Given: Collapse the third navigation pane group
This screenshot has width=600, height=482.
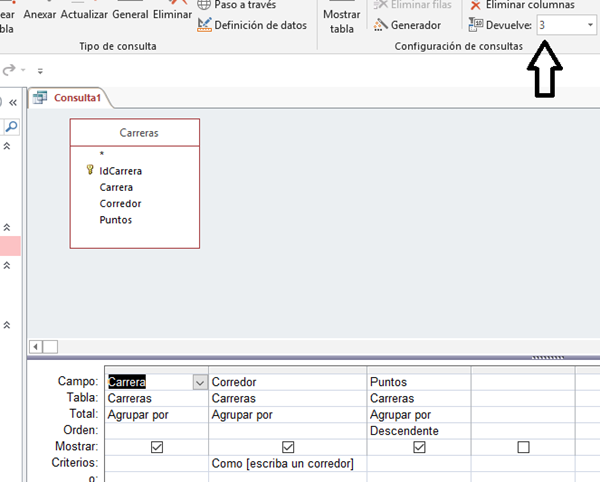Looking at the screenshot, I should (7, 265).
